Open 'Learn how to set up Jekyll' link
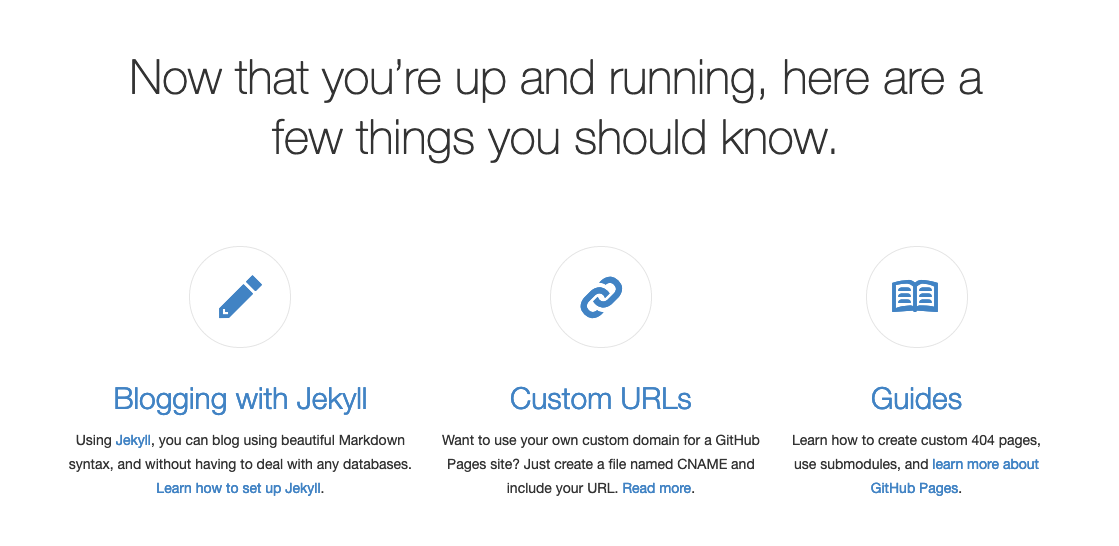Image resolution: width=1119 pixels, height=546 pixels. pos(238,489)
